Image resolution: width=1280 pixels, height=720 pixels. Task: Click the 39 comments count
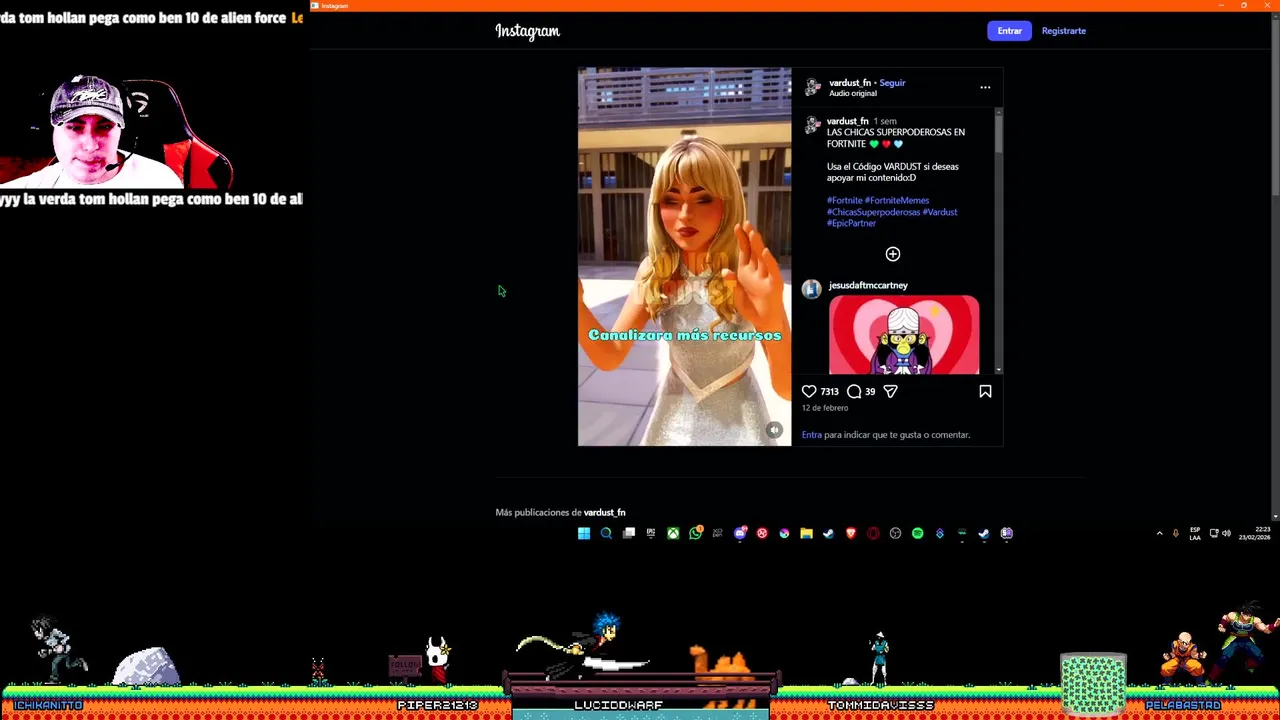[x=870, y=391]
